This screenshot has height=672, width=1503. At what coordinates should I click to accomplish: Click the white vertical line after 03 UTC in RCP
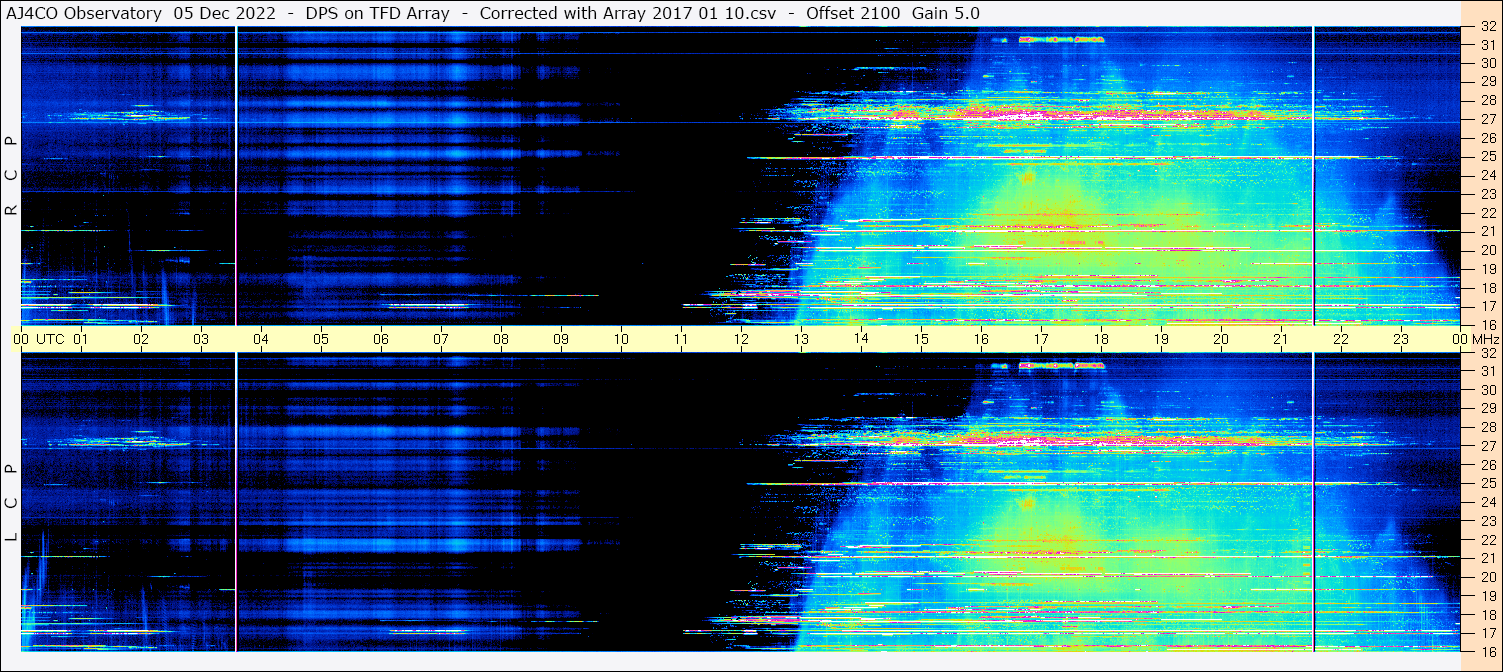click(236, 176)
